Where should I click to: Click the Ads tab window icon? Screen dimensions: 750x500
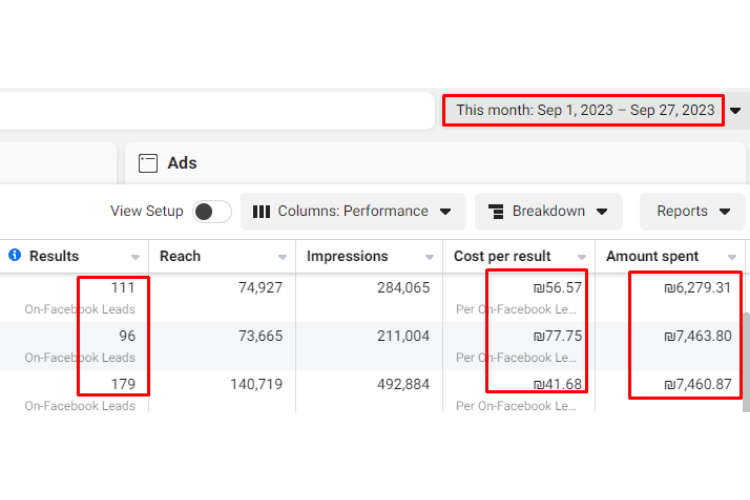point(148,163)
